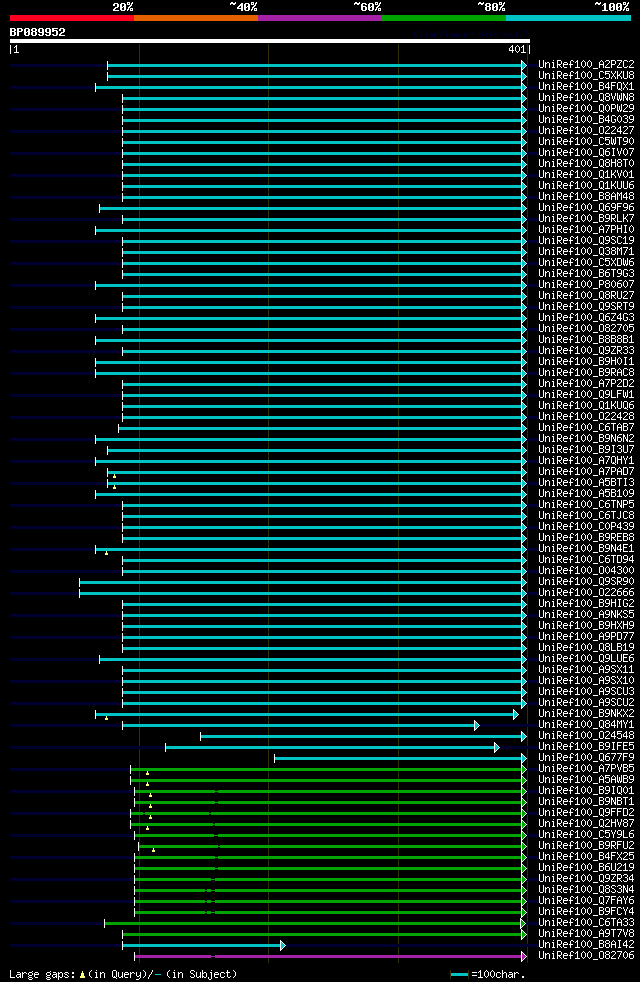
Task: Open hit UniRef100_Q8VWN8
Action: point(586,98)
